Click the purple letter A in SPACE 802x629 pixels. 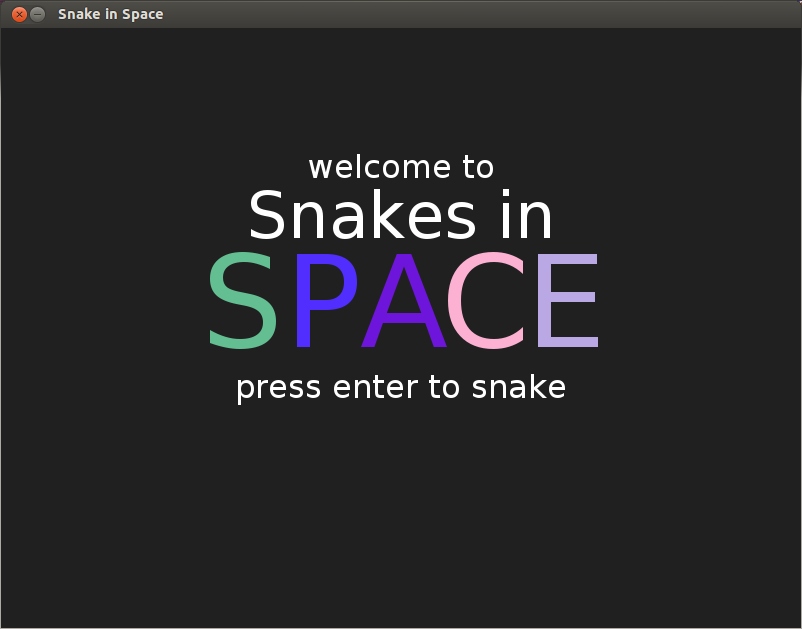(x=404, y=301)
